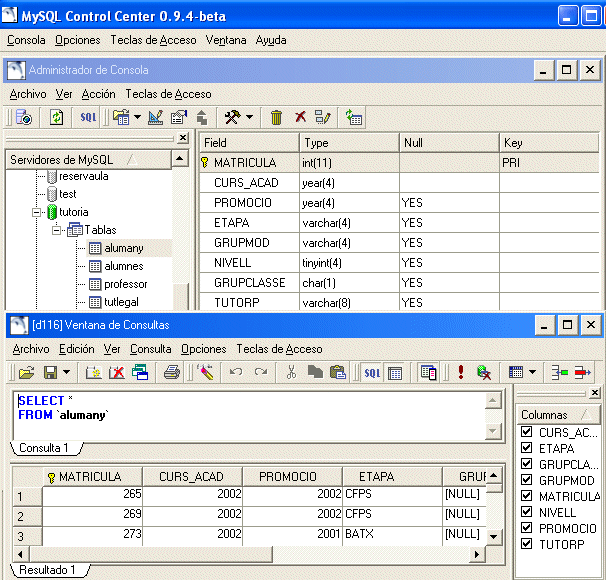Uncheck the CURS_AC... column checkbox
The image size is (606, 580).
tap(526, 432)
